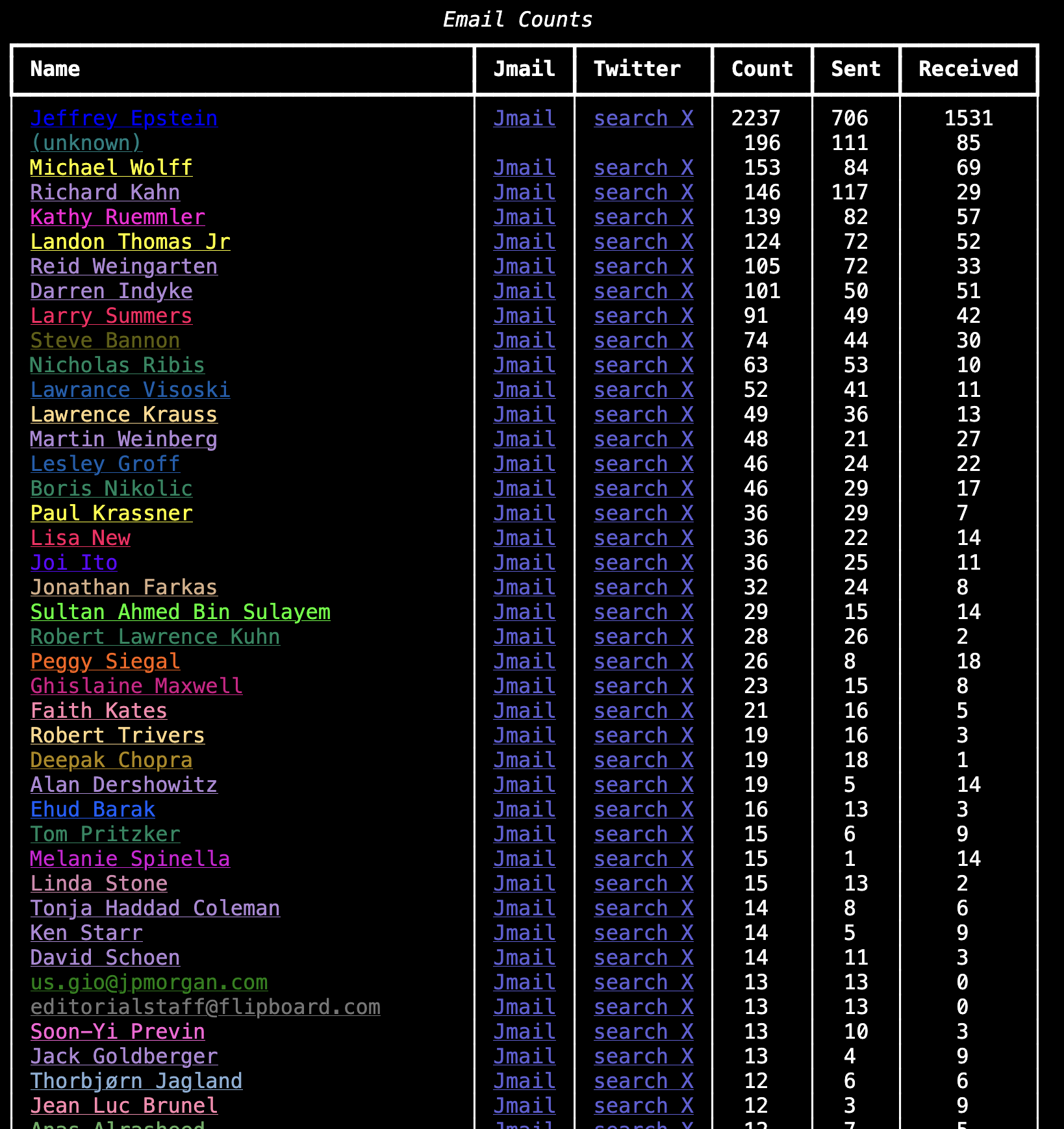Open Richard Kahn's name link
This screenshot has width=1064, height=1129.
(105, 192)
